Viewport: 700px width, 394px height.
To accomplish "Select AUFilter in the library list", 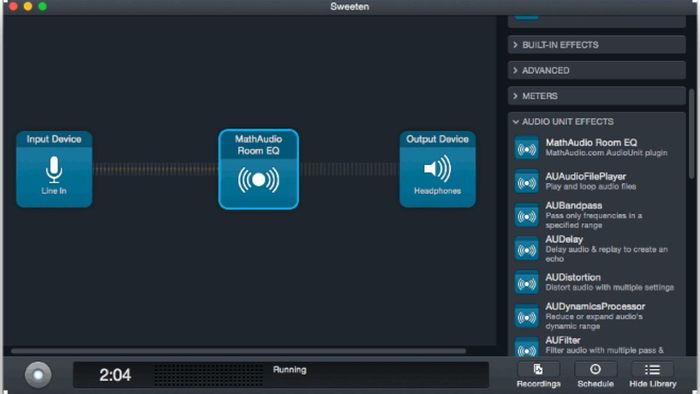I will [x=598, y=347].
